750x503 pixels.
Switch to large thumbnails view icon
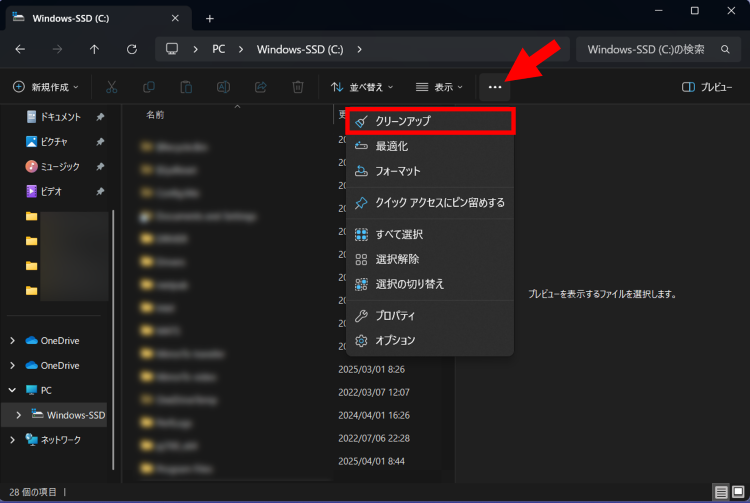(738, 492)
